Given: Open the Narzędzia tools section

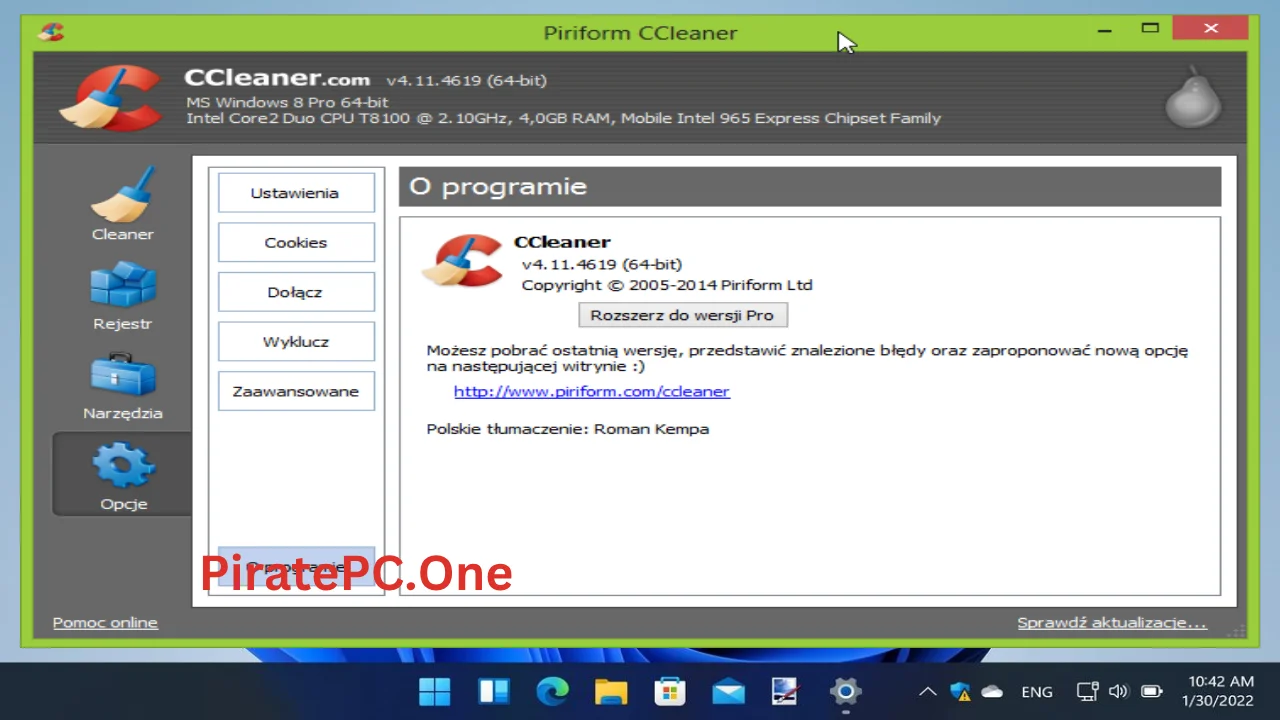Looking at the screenshot, I should point(122,385).
